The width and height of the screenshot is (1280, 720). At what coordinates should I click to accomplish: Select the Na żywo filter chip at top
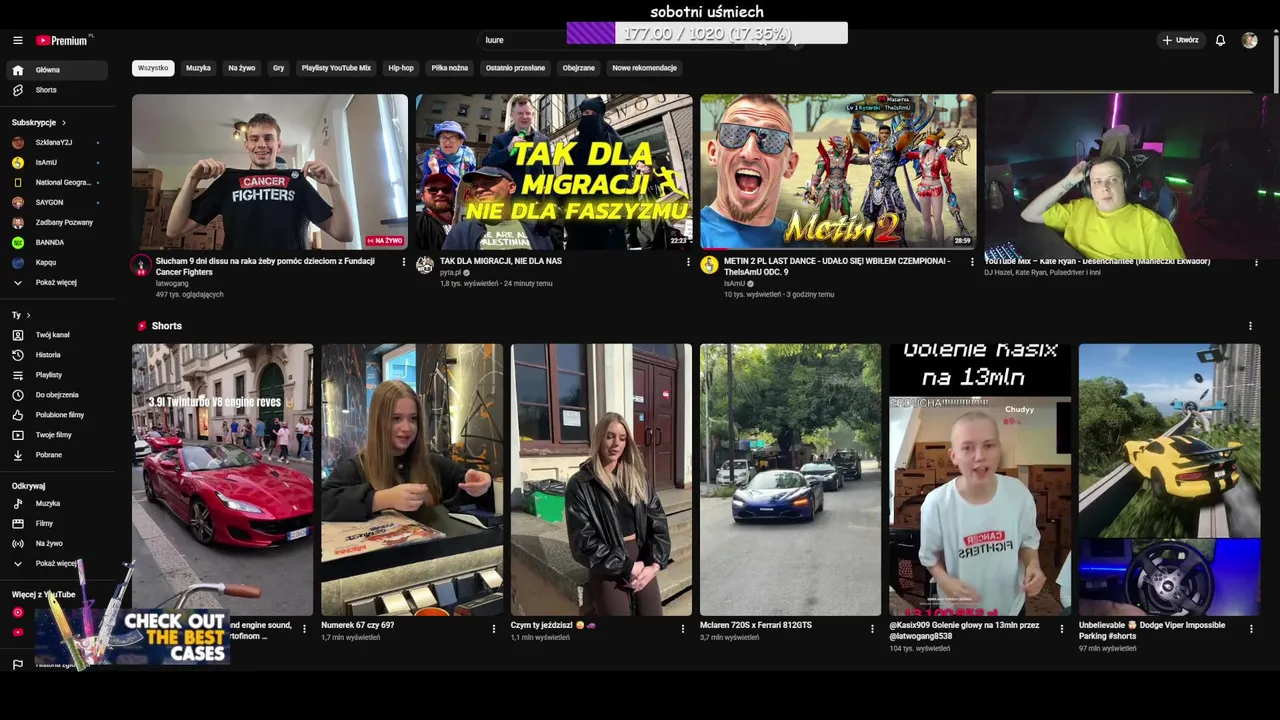click(x=242, y=68)
